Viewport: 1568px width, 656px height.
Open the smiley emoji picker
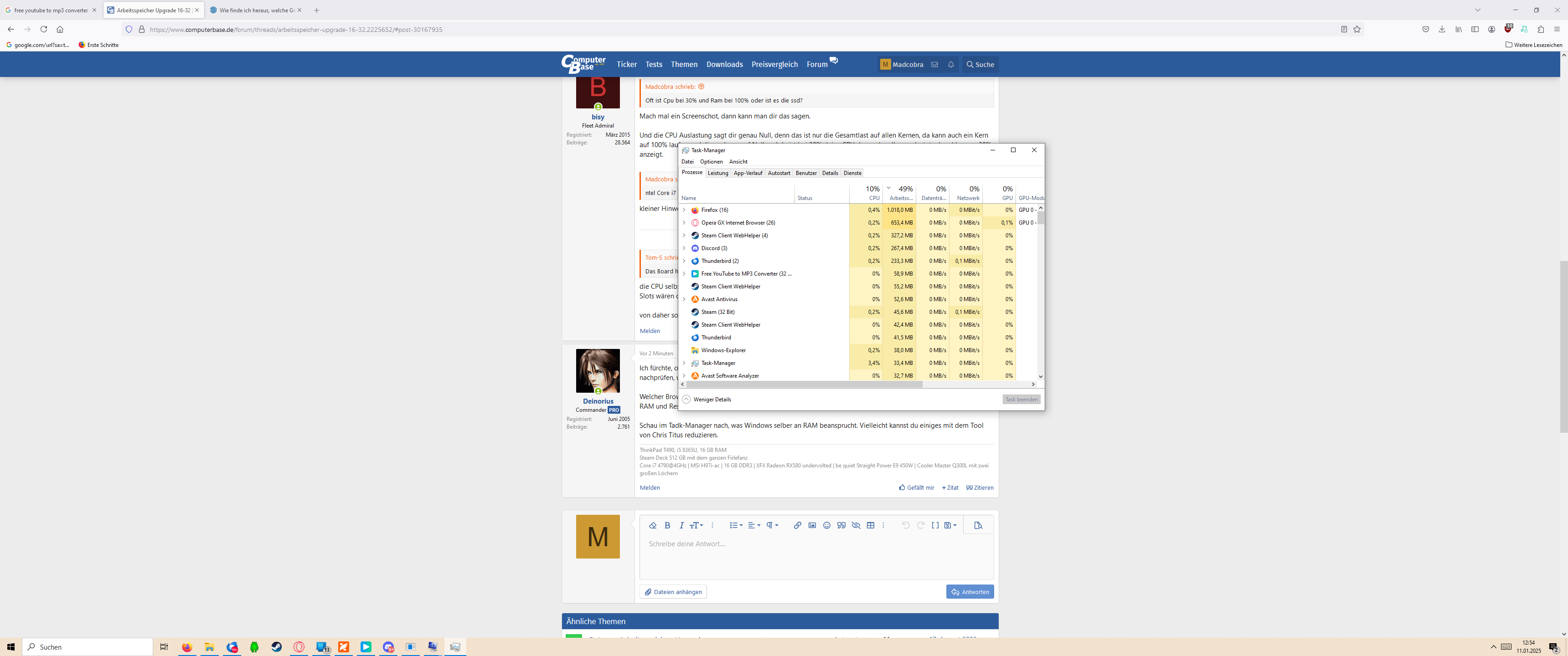(826, 525)
